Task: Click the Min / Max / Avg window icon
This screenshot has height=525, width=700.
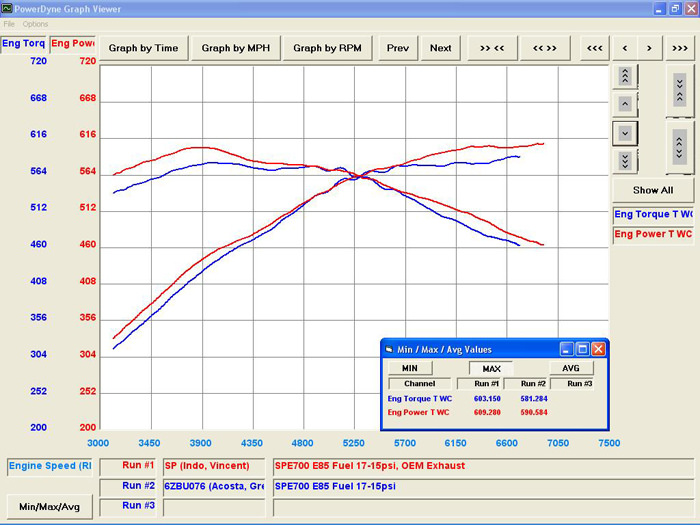Action: [x=389, y=350]
